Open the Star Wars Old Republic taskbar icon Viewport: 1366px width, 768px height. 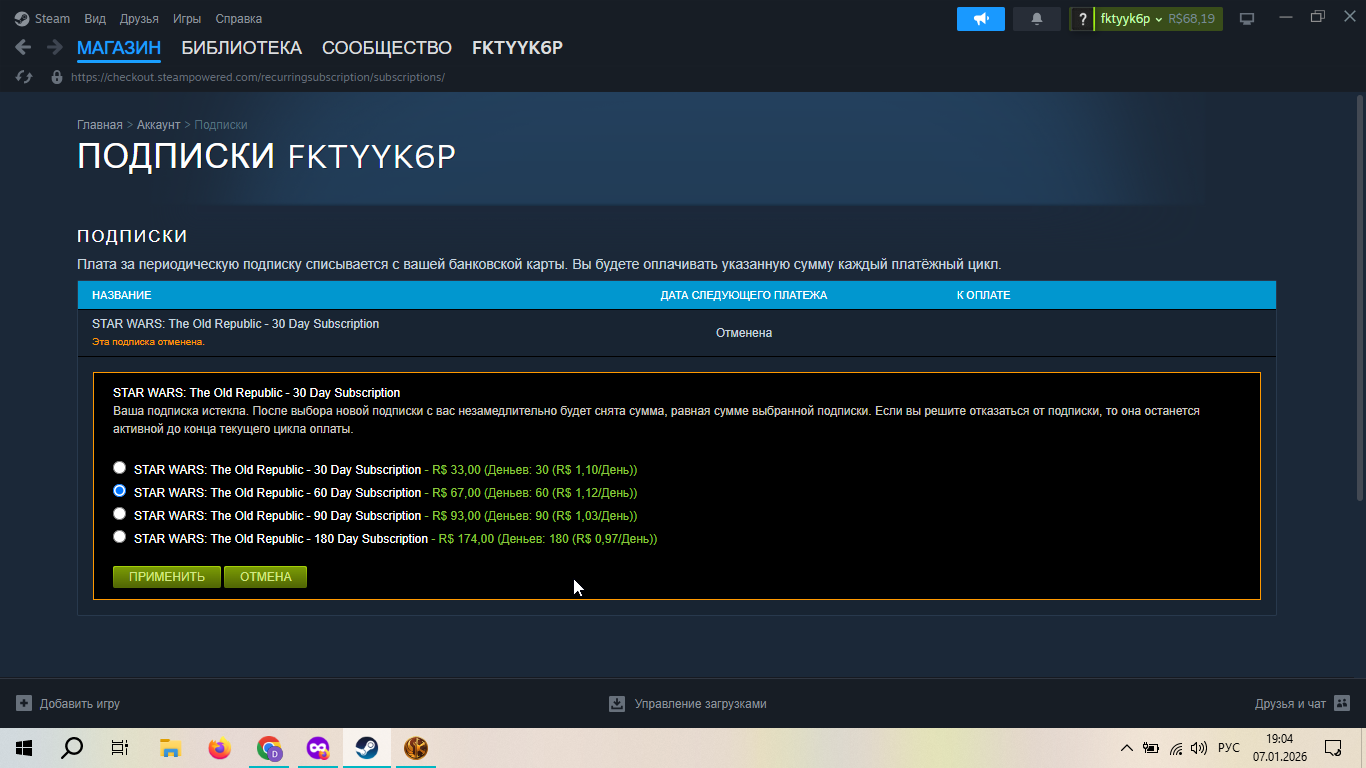[x=415, y=748]
